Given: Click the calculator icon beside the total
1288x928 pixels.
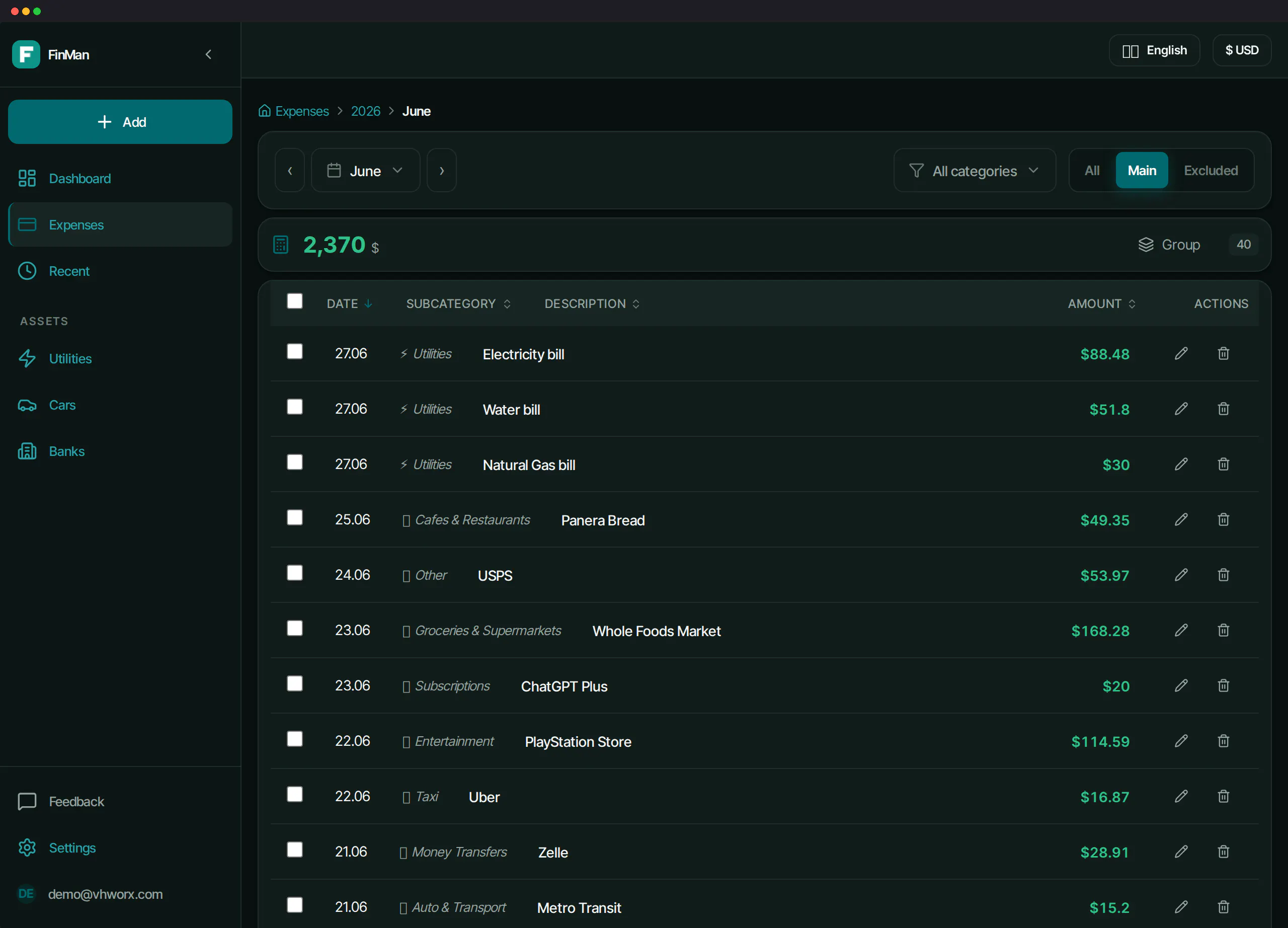Looking at the screenshot, I should coord(281,245).
